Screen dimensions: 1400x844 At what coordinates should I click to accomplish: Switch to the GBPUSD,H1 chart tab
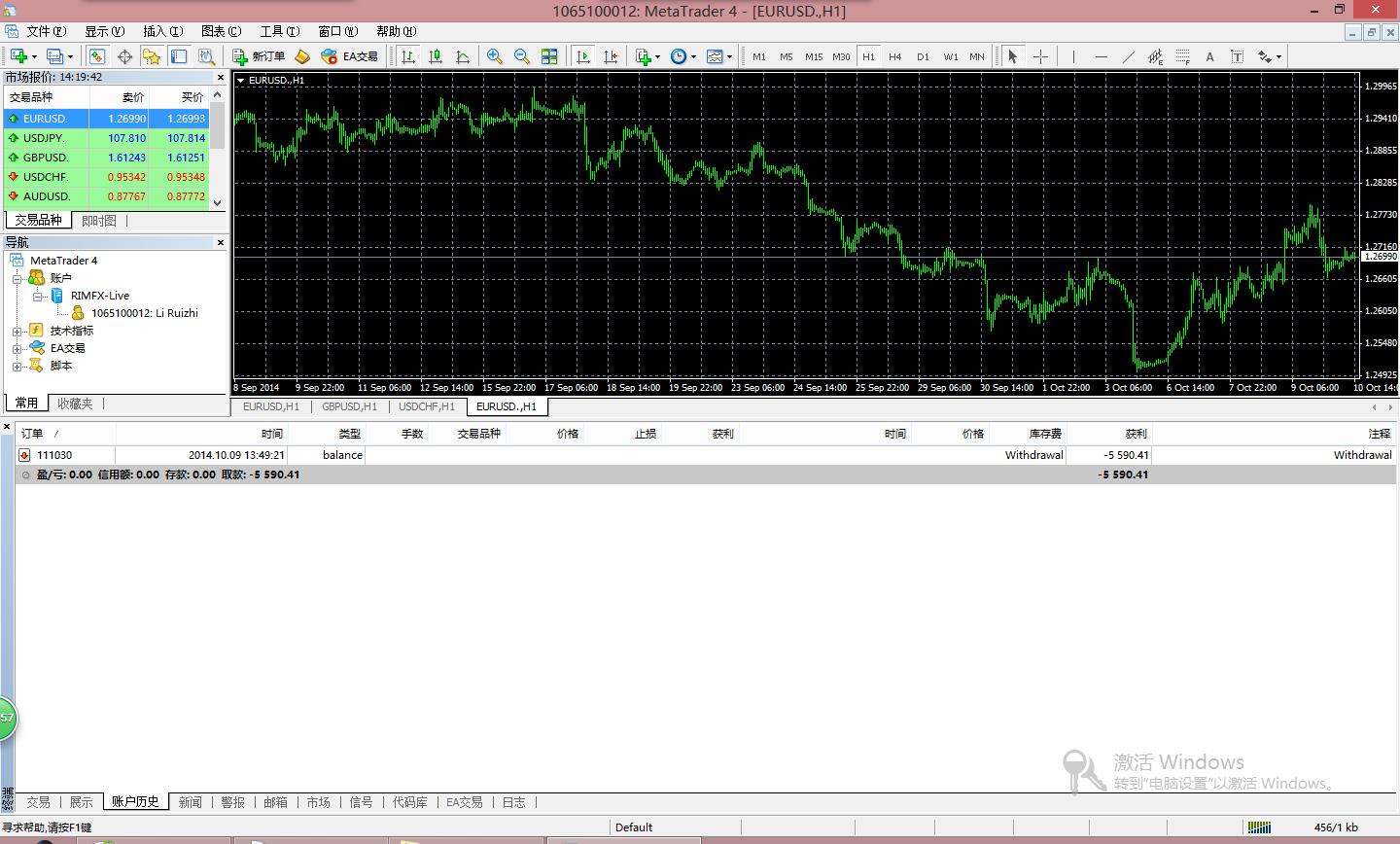(350, 406)
